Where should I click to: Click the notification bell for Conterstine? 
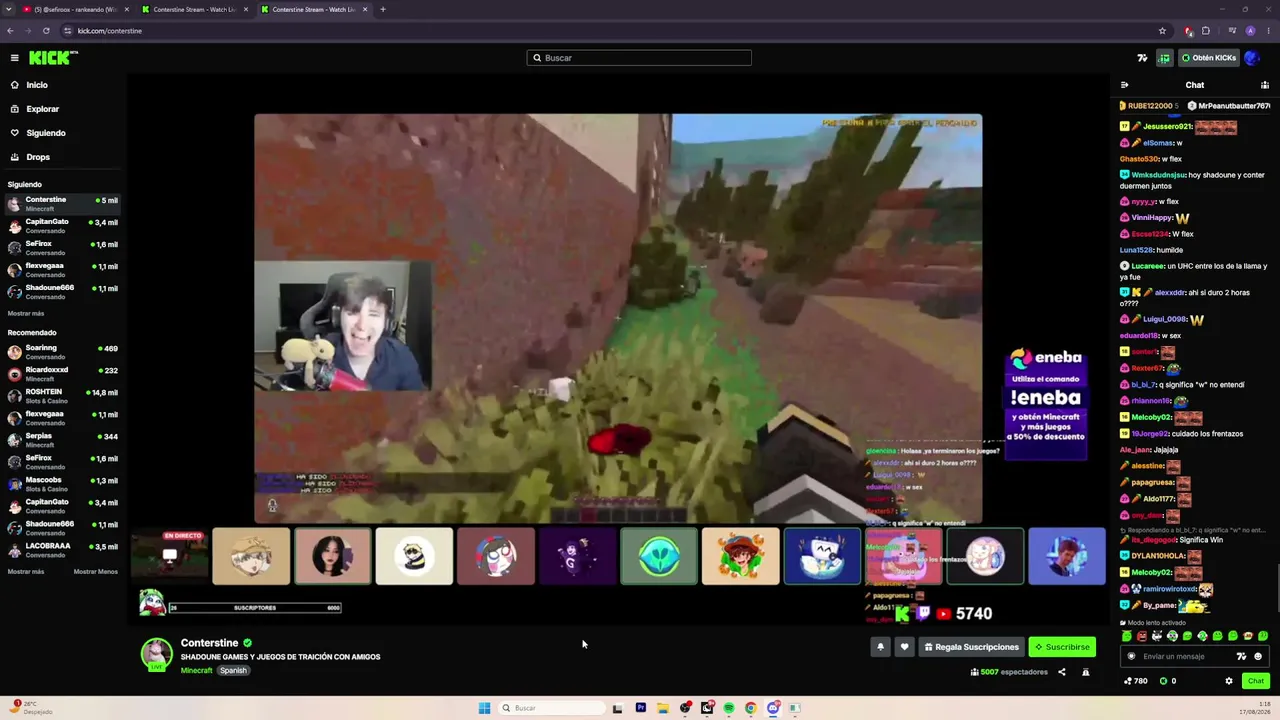880,647
